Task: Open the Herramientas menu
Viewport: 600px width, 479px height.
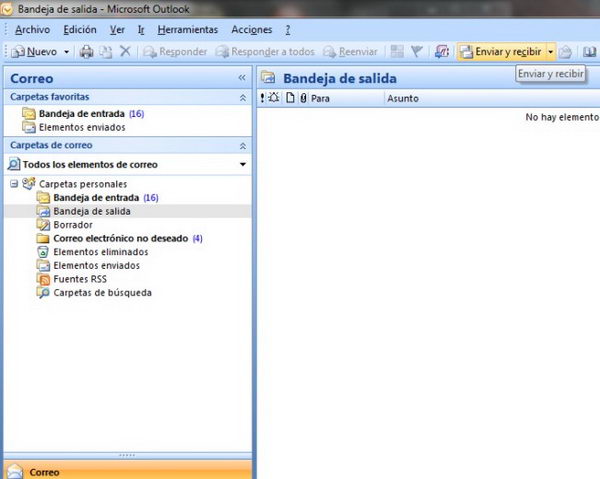Action: pyautogui.click(x=188, y=30)
